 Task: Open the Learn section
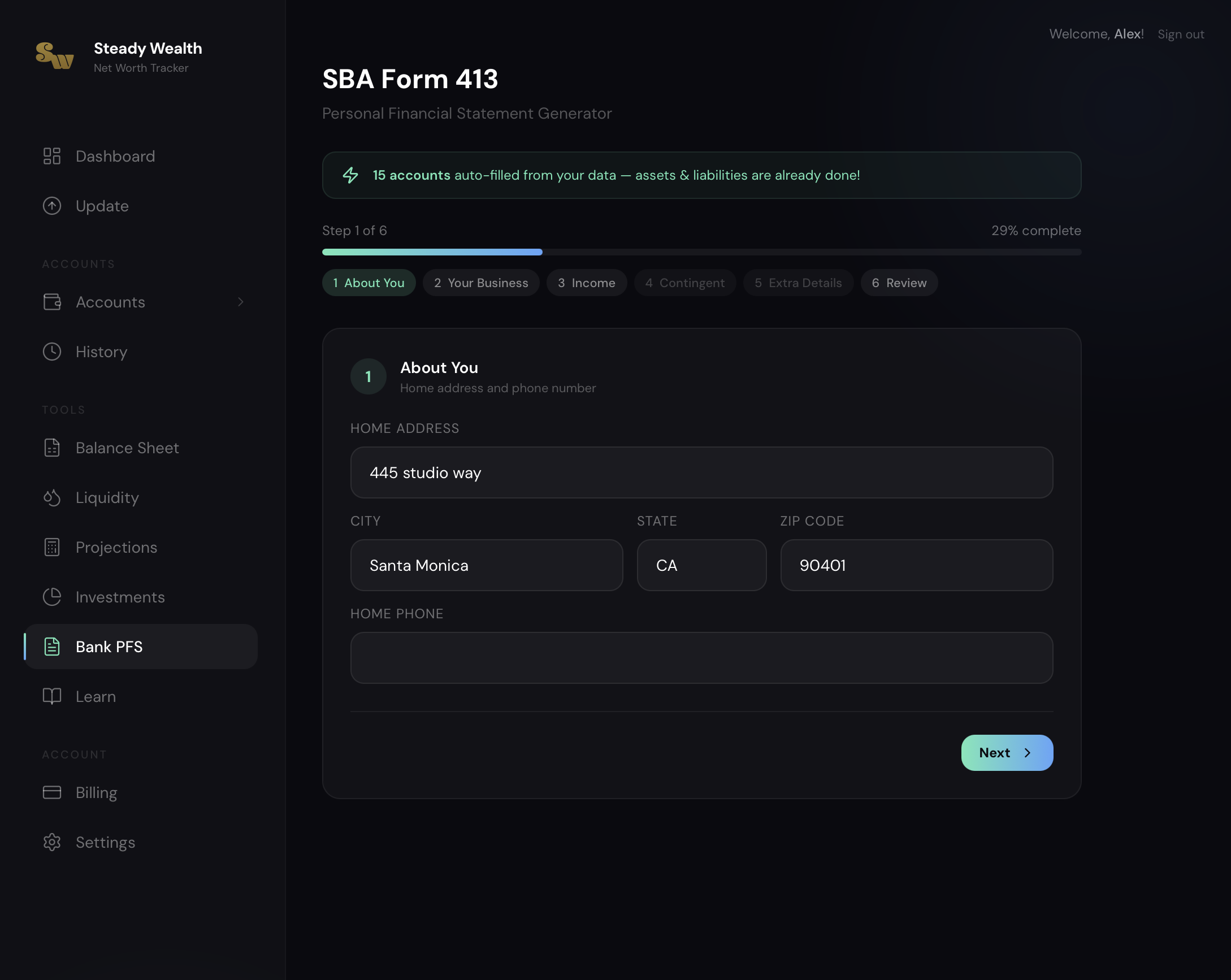[x=96, y=696]
